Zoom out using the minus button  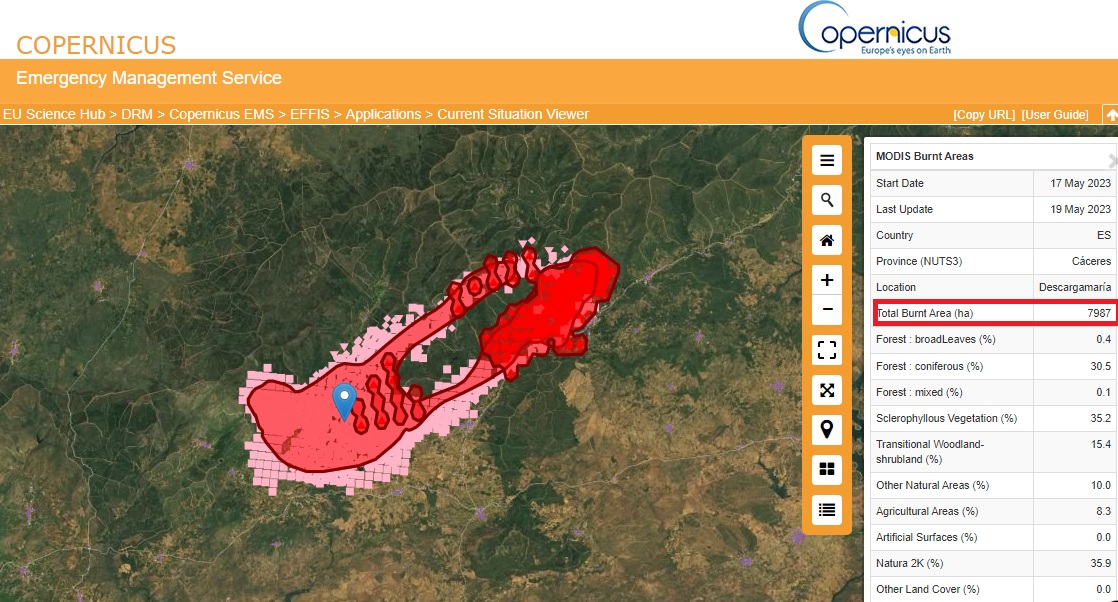click(x=826, y=310)
